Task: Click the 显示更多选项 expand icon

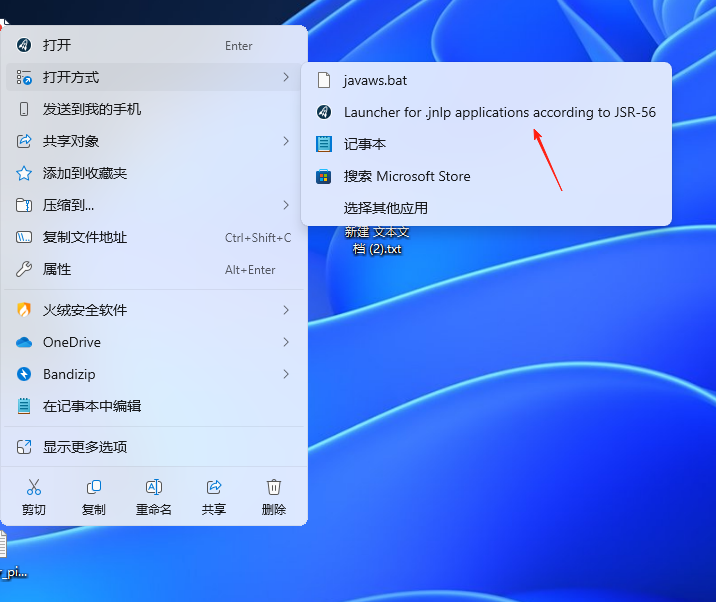Action: [24, 447]
